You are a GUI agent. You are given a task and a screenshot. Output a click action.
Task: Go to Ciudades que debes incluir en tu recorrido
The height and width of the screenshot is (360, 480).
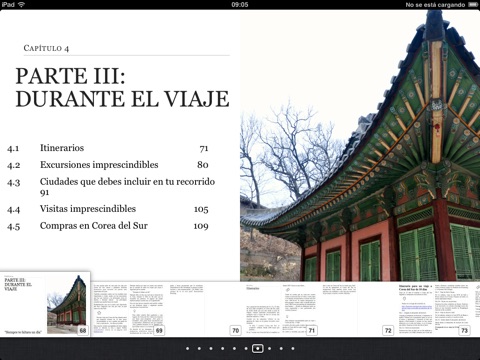click(x=111, y=187)
